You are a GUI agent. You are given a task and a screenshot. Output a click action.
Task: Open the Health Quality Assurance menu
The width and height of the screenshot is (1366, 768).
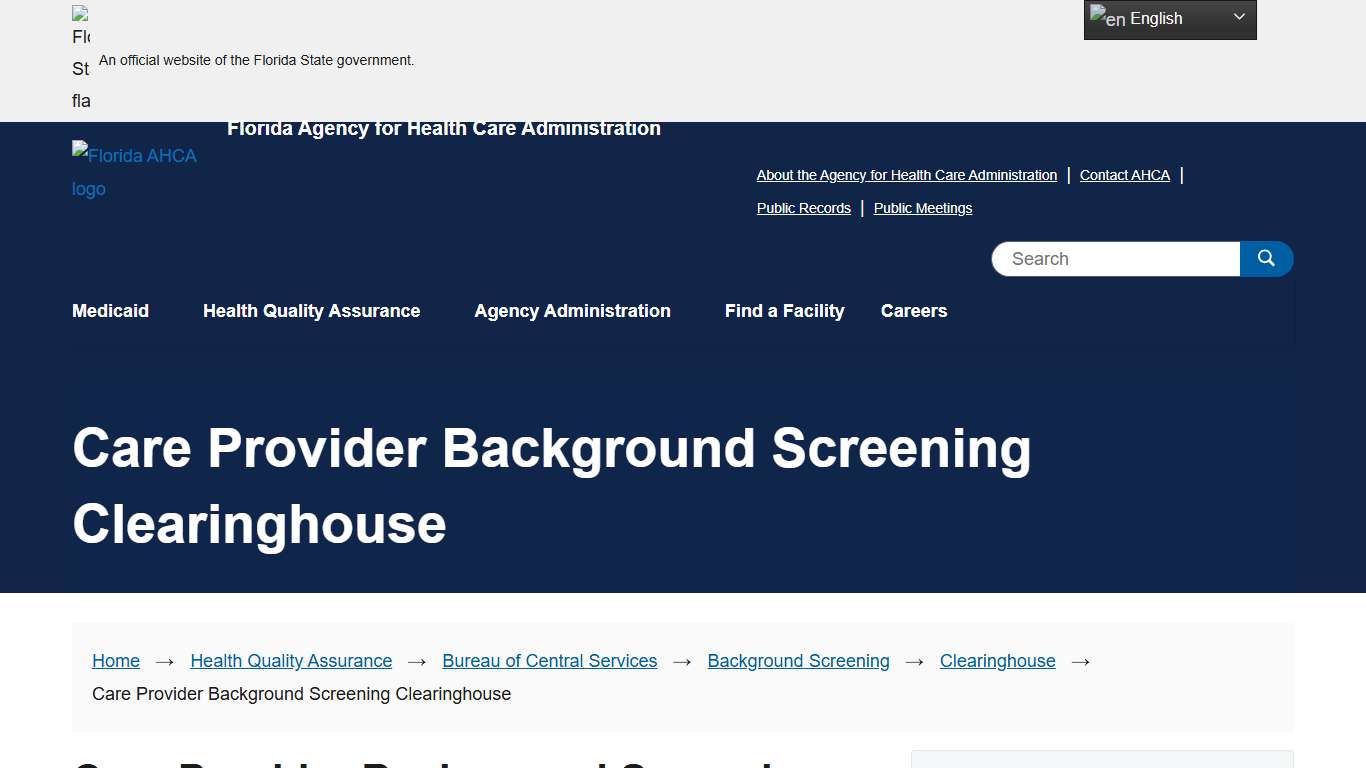(311, 311)
